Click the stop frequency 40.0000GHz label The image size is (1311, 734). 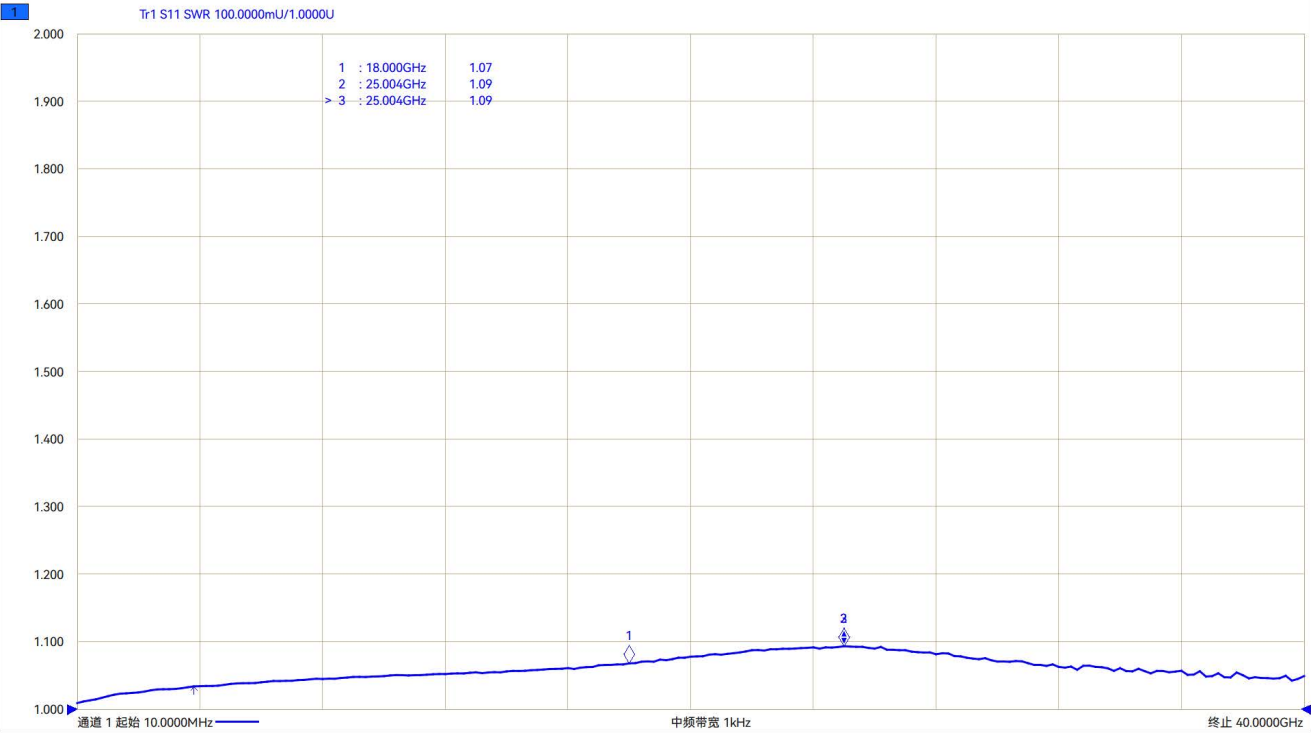pos(1255,722)
